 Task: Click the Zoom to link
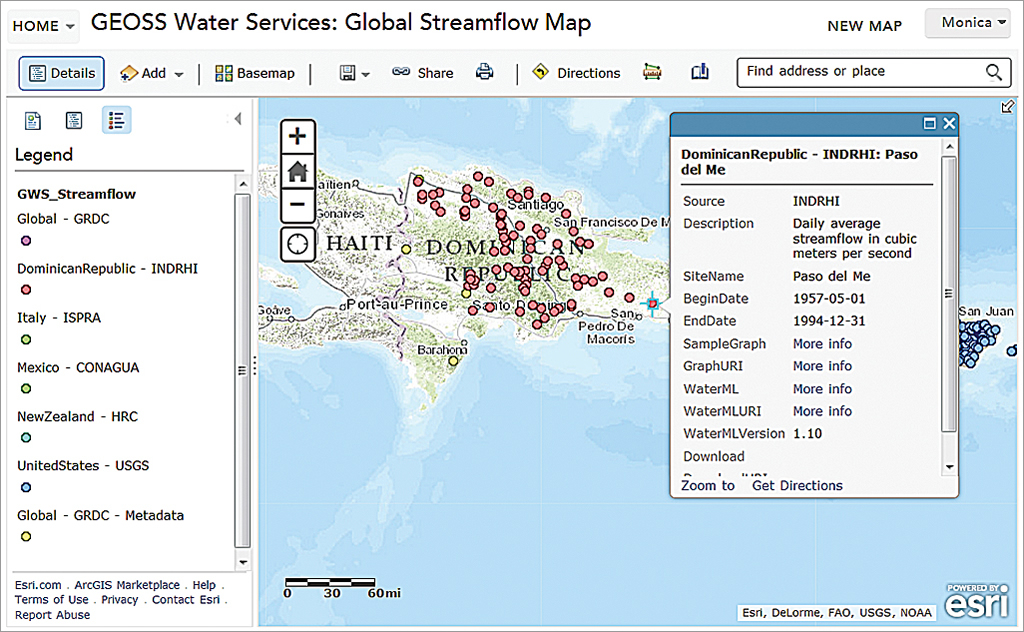click(708, 485)
